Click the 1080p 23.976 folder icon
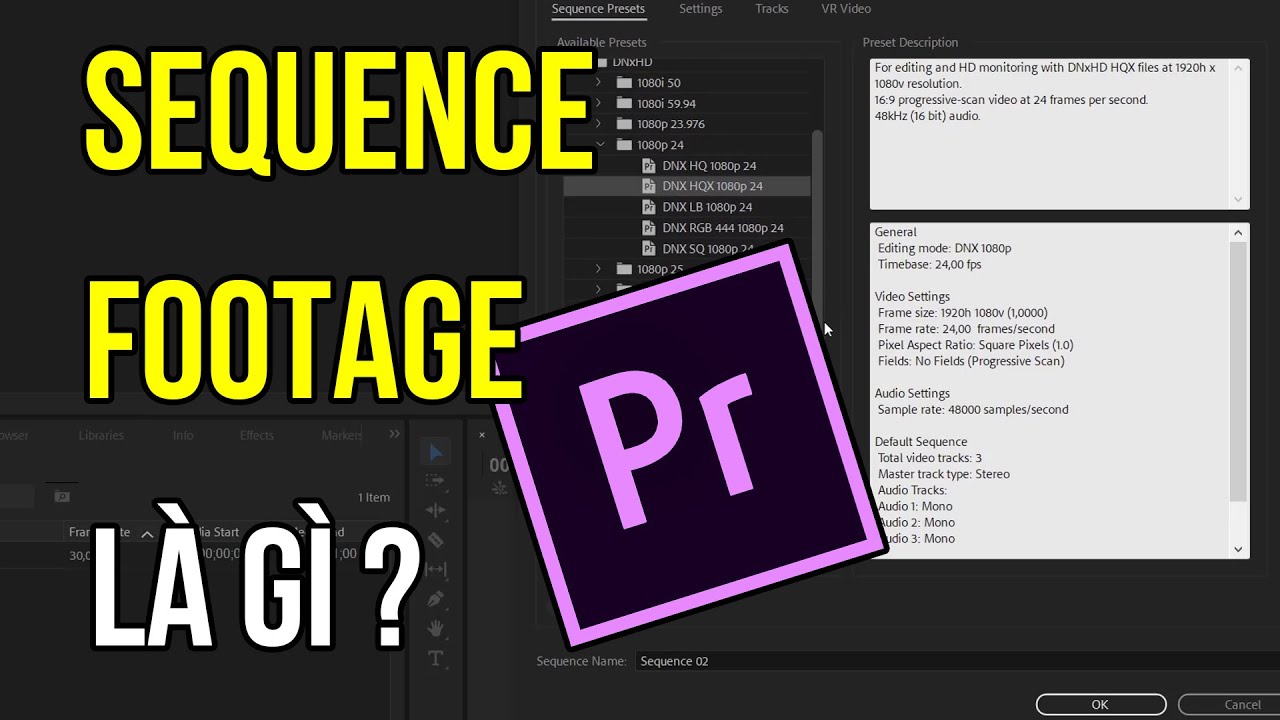Image resolution: width=1280 pixels, height=720 pixels. 625,124
